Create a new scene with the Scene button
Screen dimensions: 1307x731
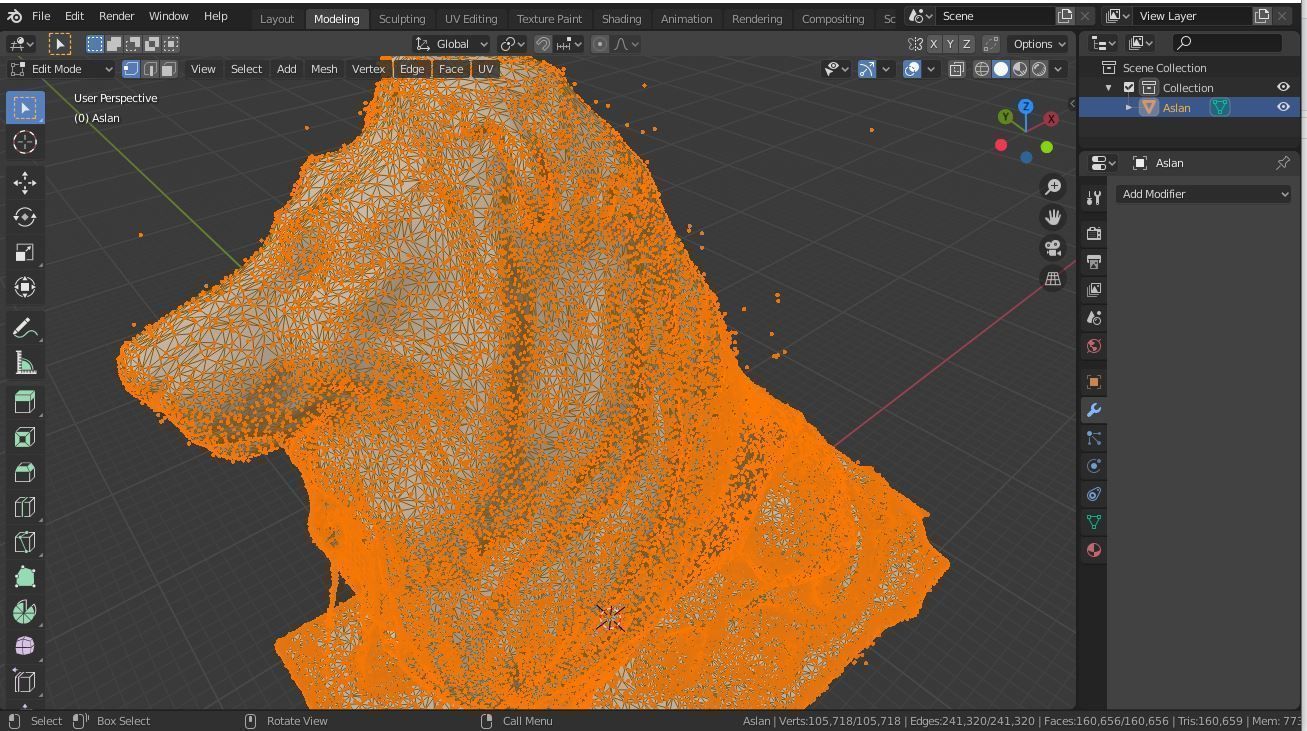pyautogui.click(x=1065, y=16)
